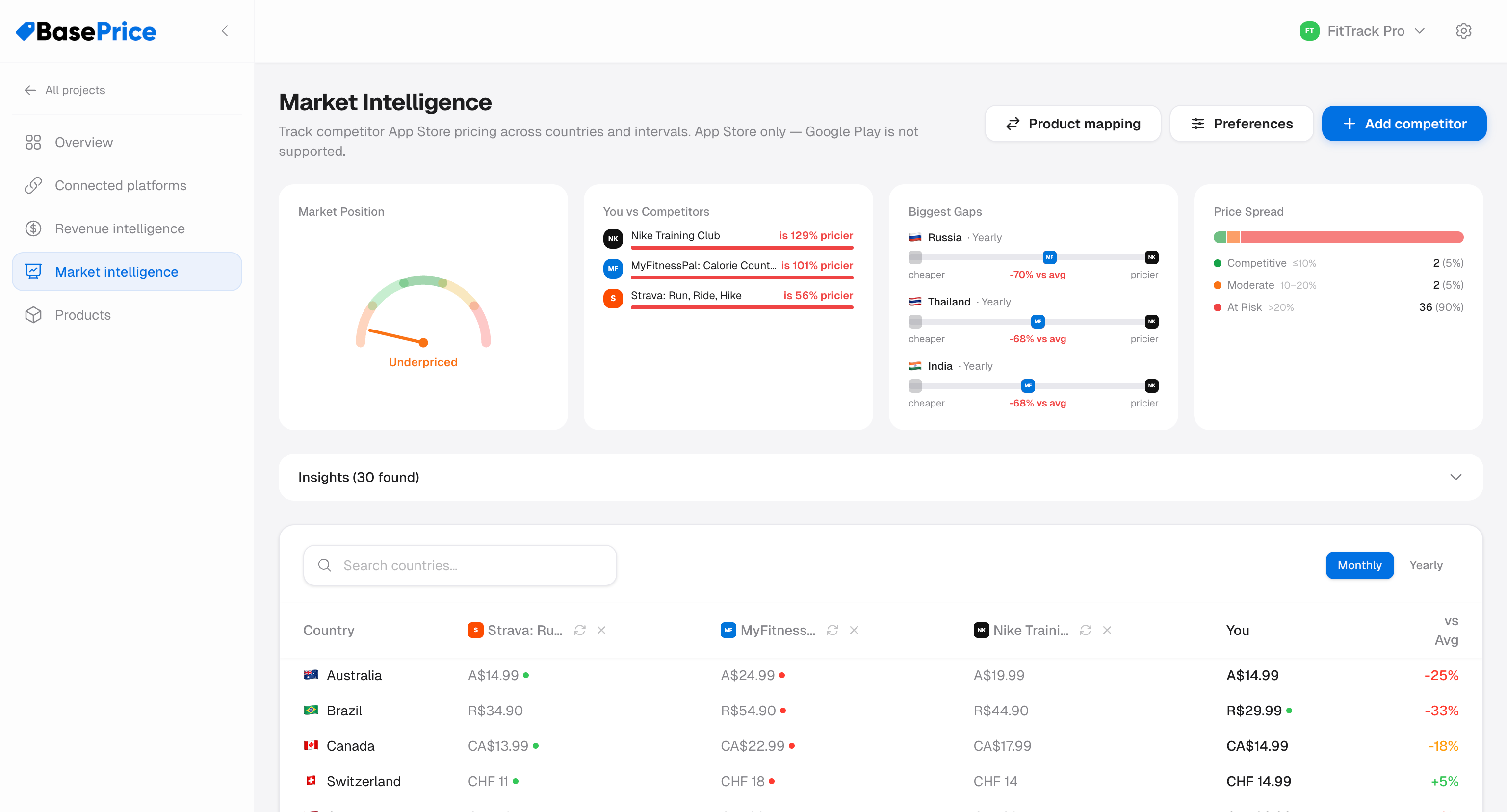Click the Nike Training Club NK badge
This screenshot has height=812, width=1507.
[x=613, y=238]
